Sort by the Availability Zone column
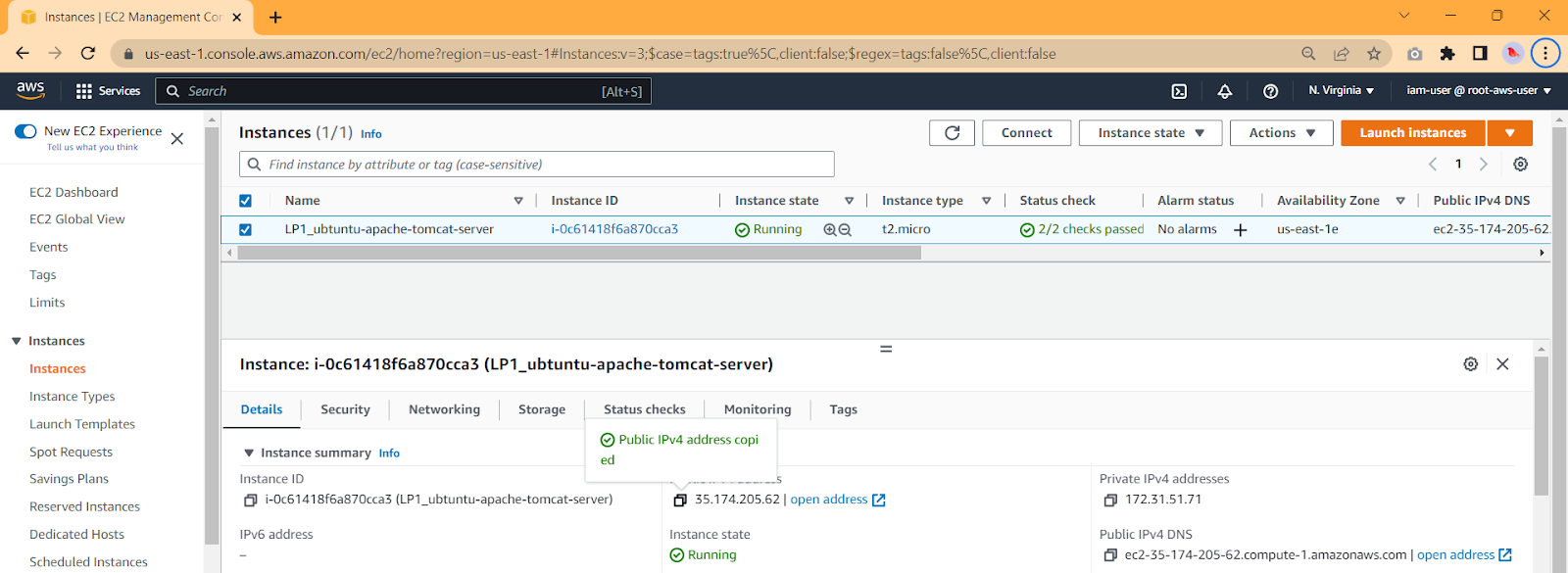This screenshot has width=1568, height=573. (1400, 201)
